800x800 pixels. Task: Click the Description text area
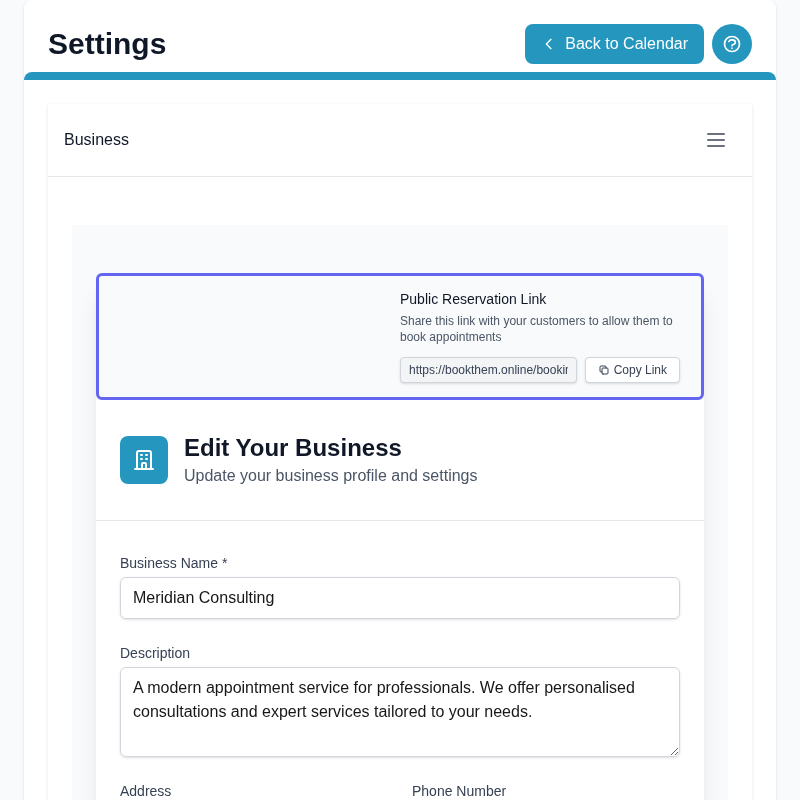pos(400,710)
